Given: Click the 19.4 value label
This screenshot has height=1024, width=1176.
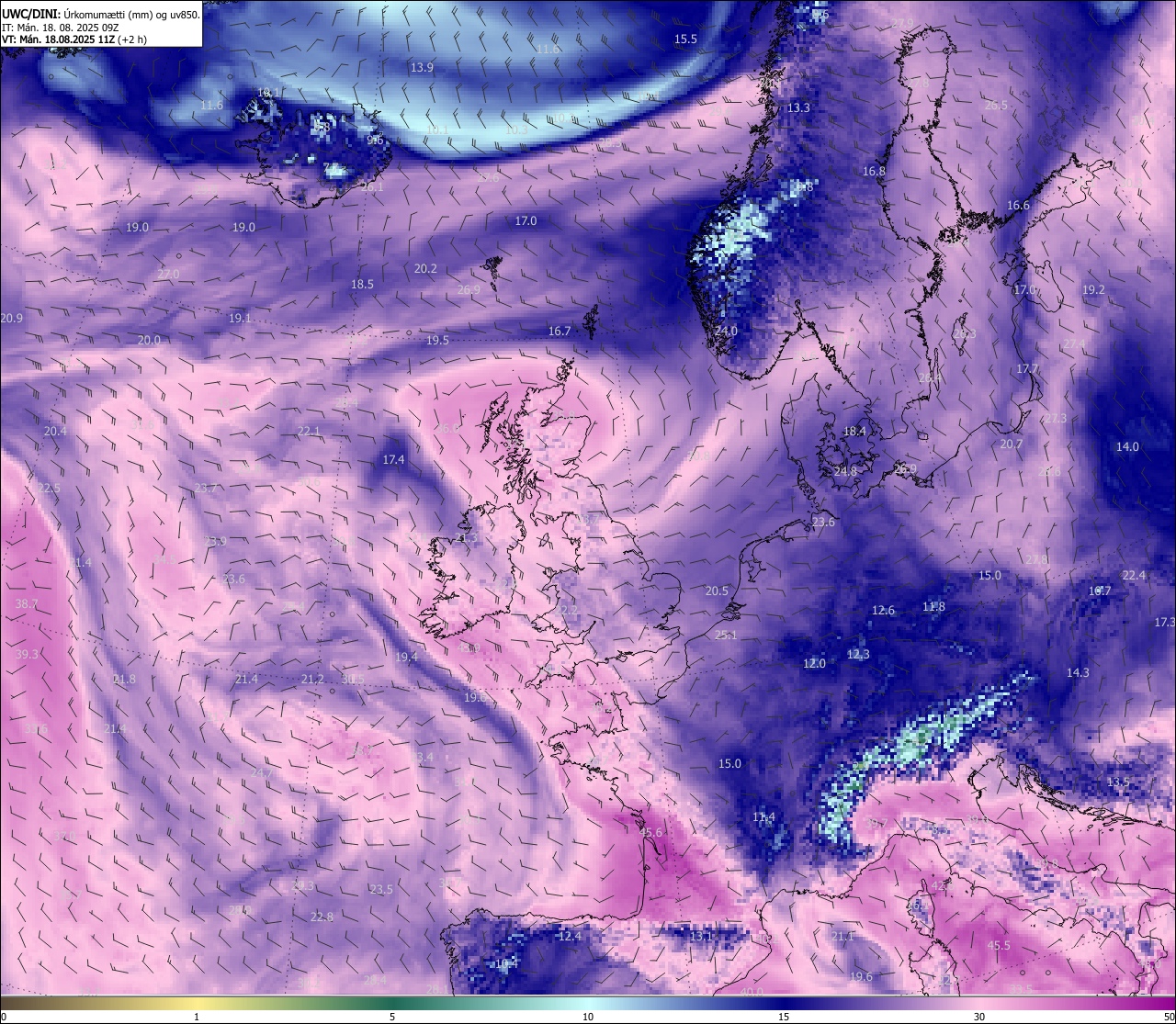Looking at the screenshot, I should (406, 658).
